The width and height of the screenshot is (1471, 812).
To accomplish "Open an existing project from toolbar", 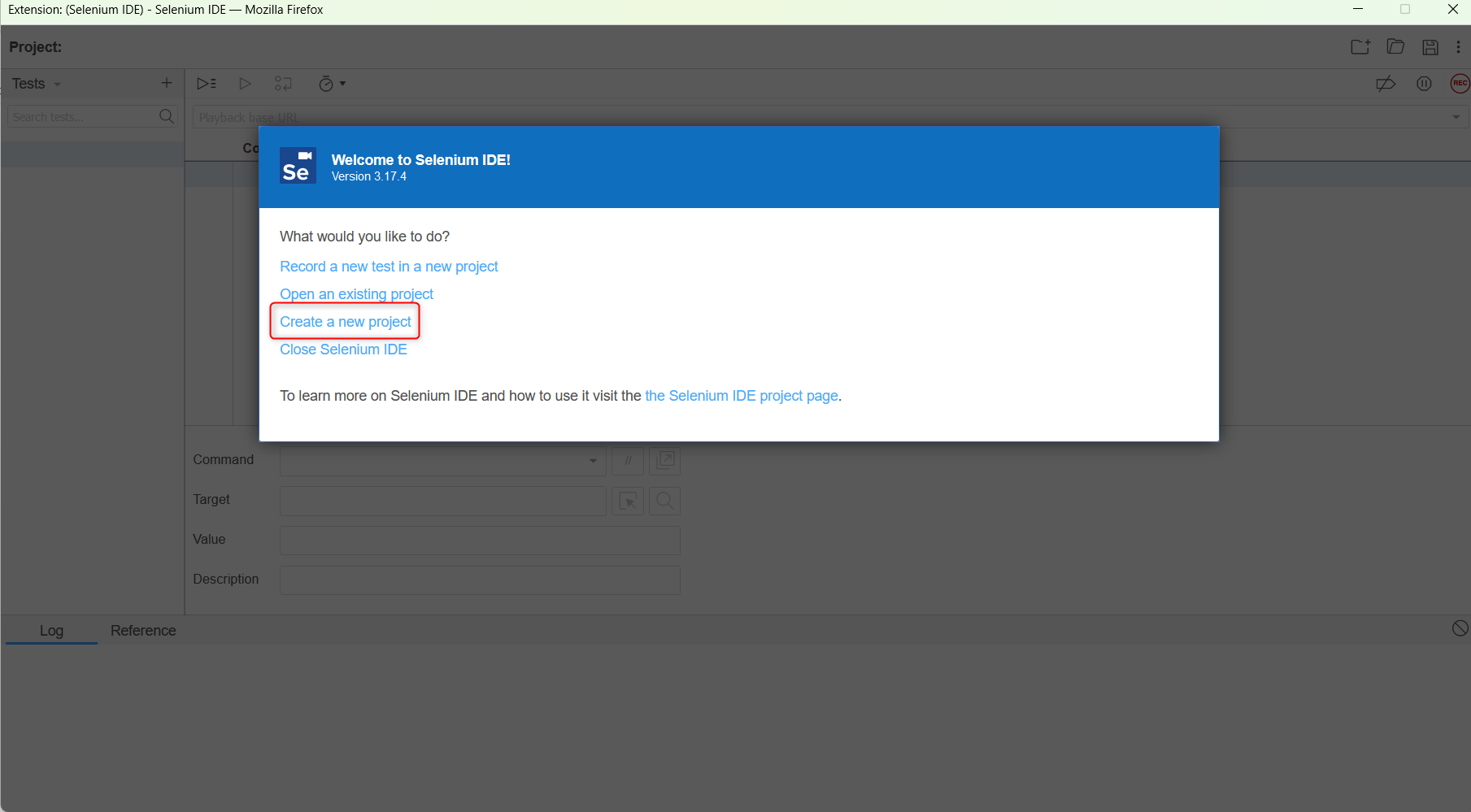I will (x=1396, y=46).
